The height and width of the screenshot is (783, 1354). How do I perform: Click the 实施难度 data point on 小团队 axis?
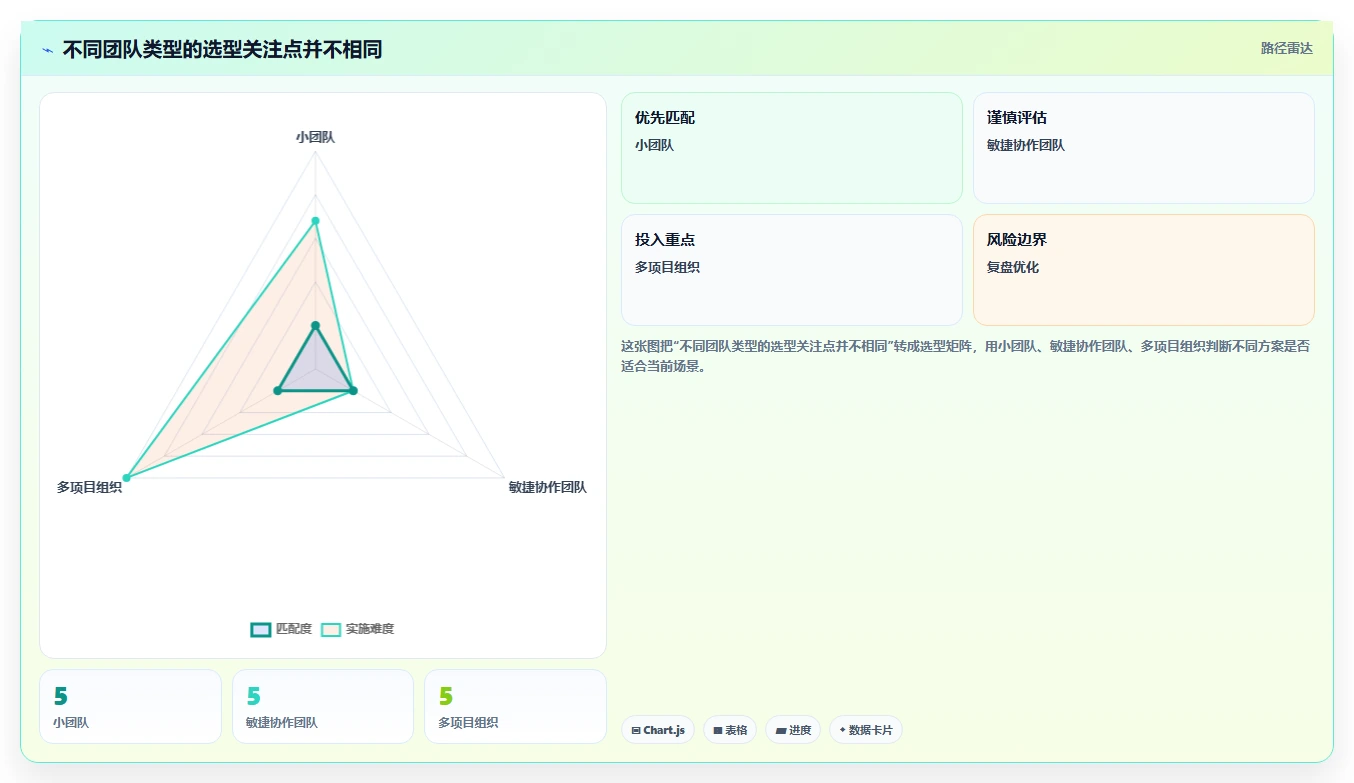point(315,221)
